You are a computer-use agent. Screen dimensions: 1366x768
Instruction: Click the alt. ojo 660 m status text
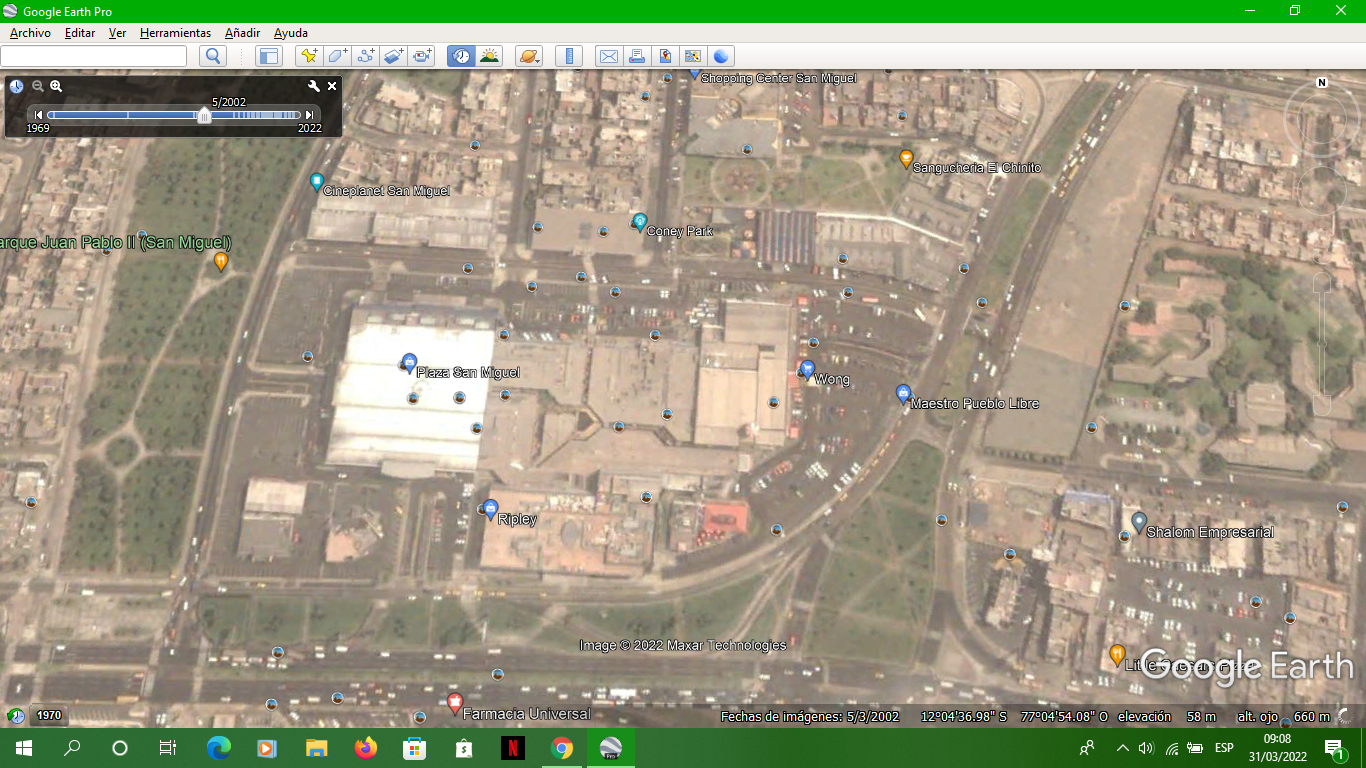click(x=1283, y=716)
